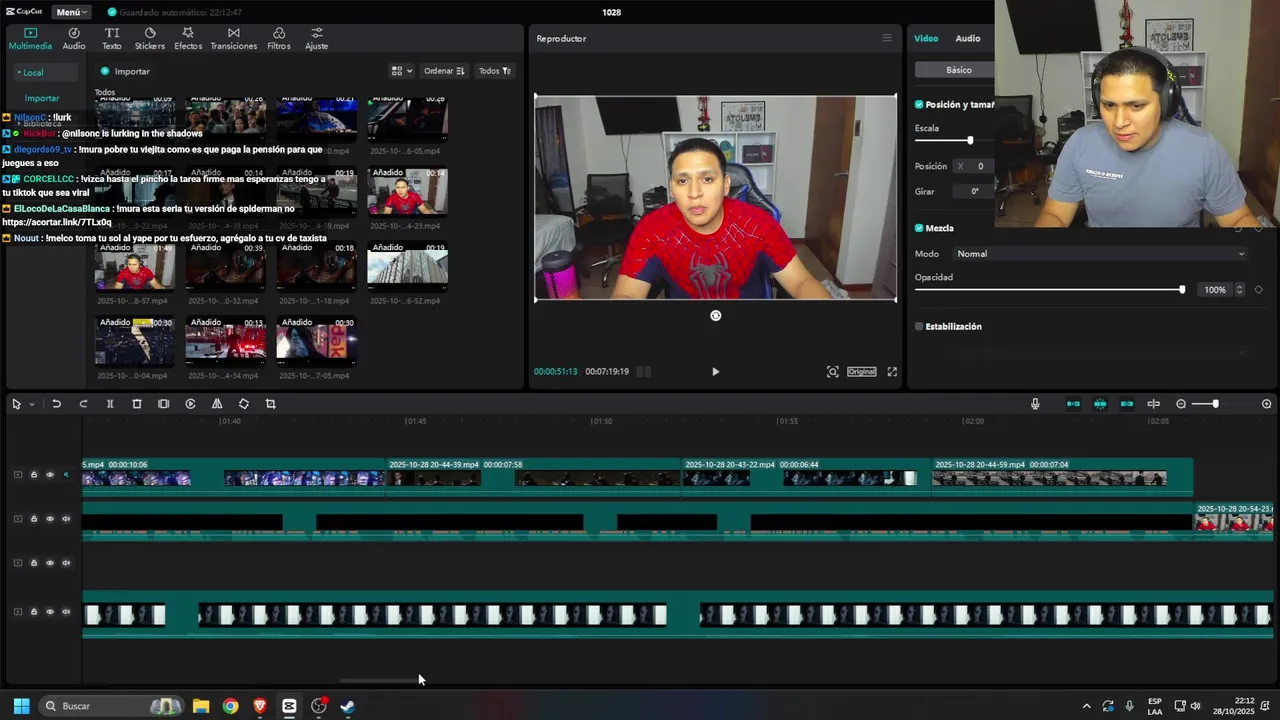Image resolution: width=1280 pixels, height=720 pixels.
Task: Open Google Chrome from the taskbar
Action: (x=230, y=706)
